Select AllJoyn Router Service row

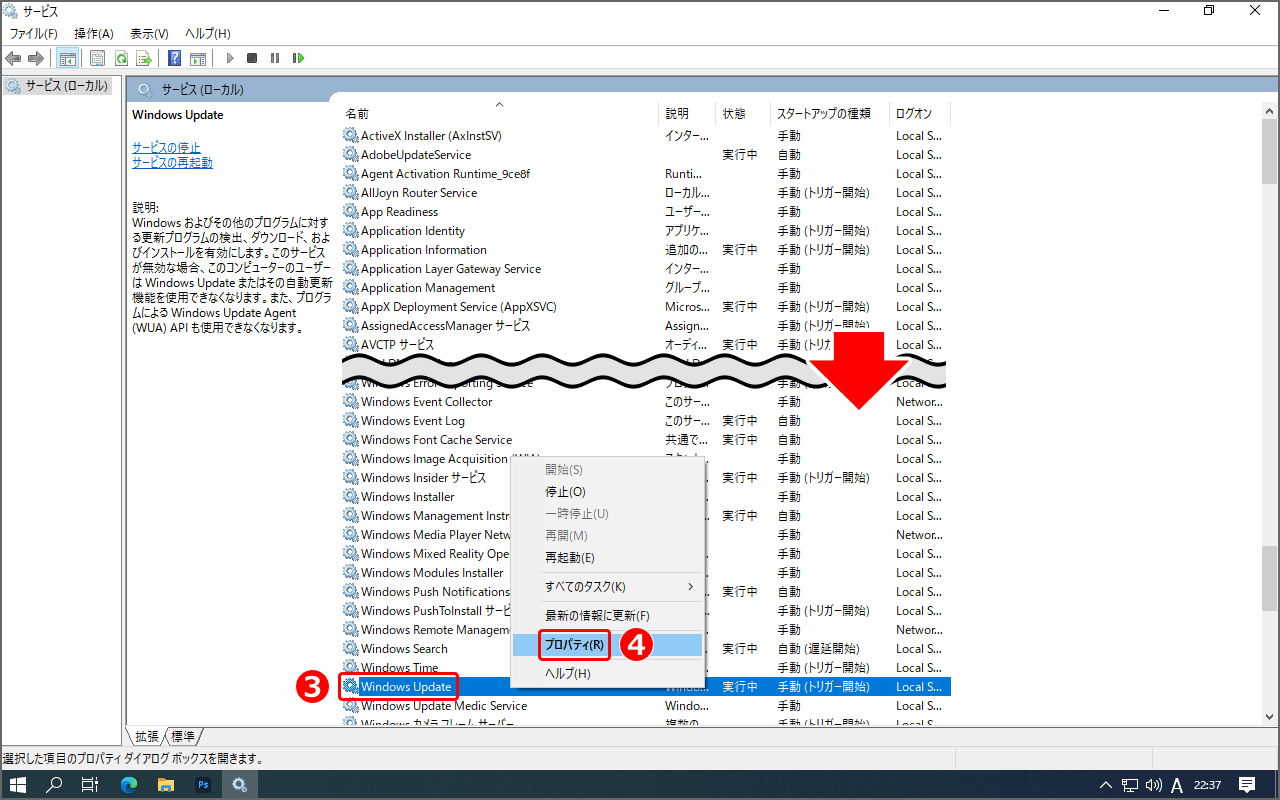645,193
